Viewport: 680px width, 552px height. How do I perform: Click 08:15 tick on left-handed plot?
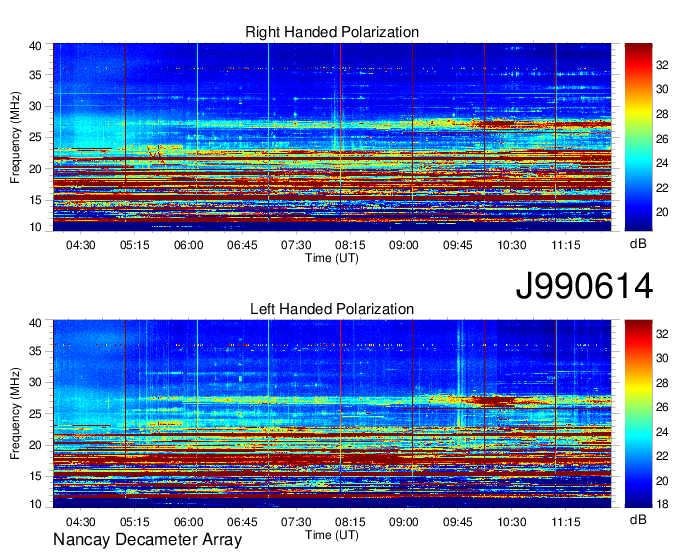pos(350,522)
